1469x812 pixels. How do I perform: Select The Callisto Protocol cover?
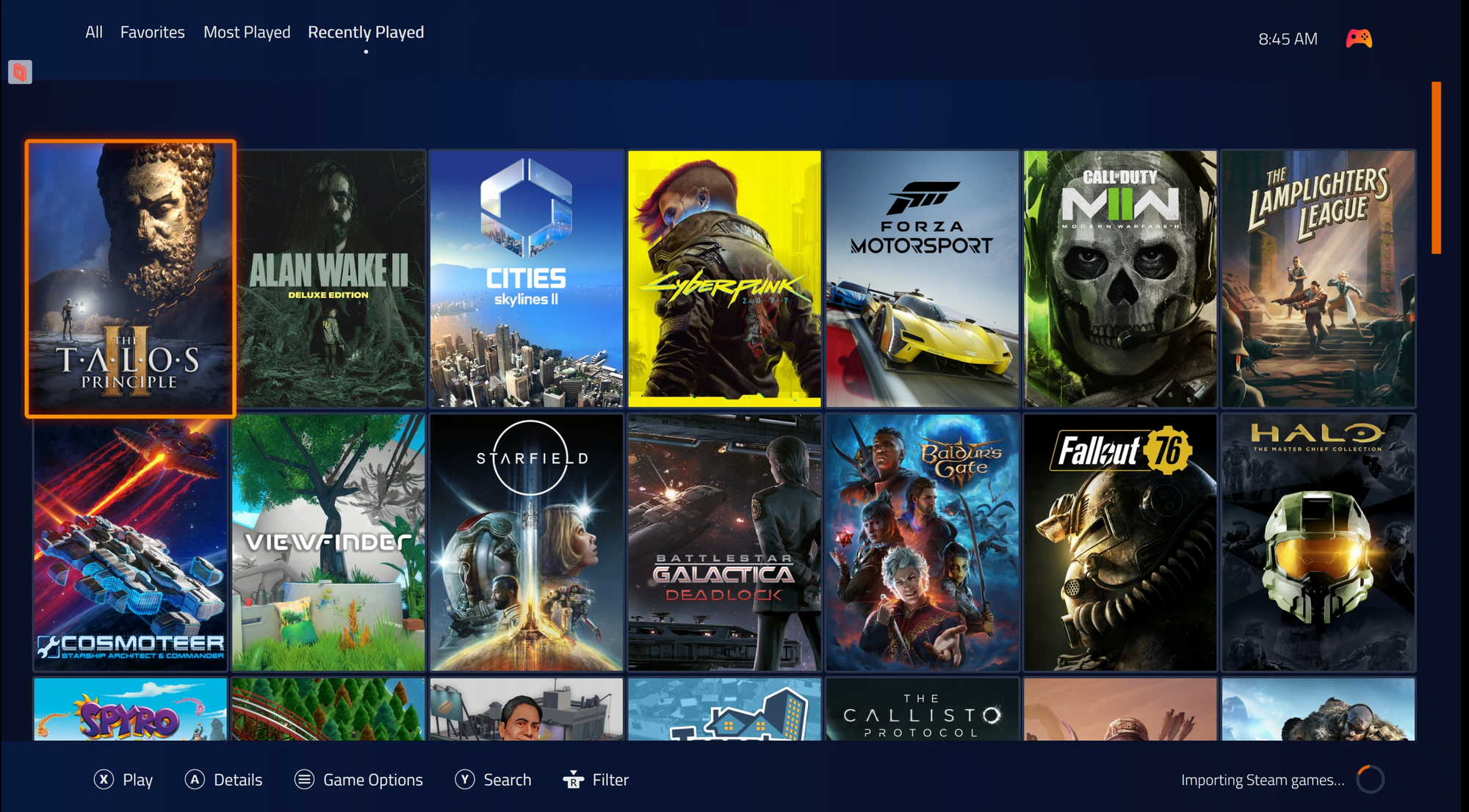(923, 709)
